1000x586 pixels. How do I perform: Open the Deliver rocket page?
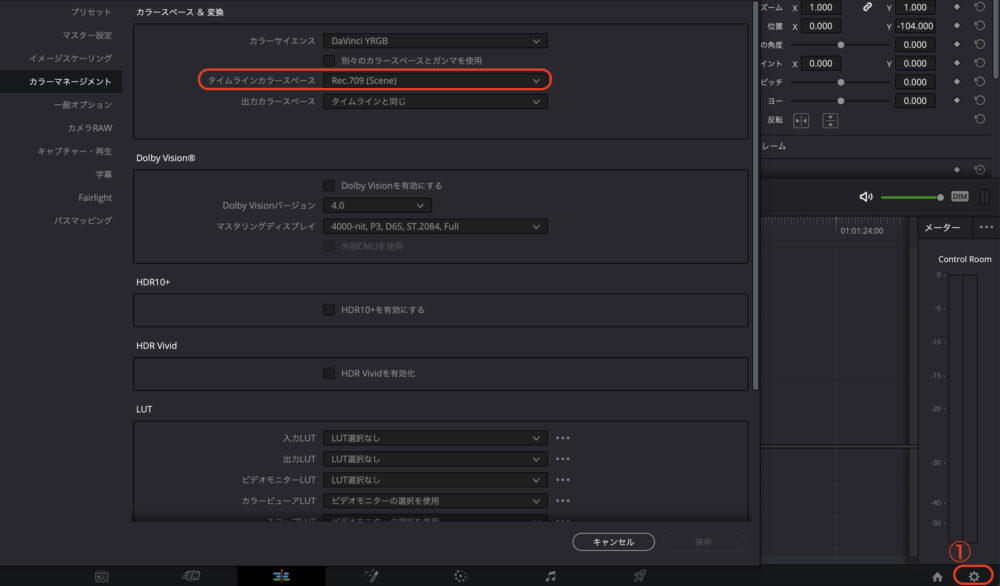638,576
